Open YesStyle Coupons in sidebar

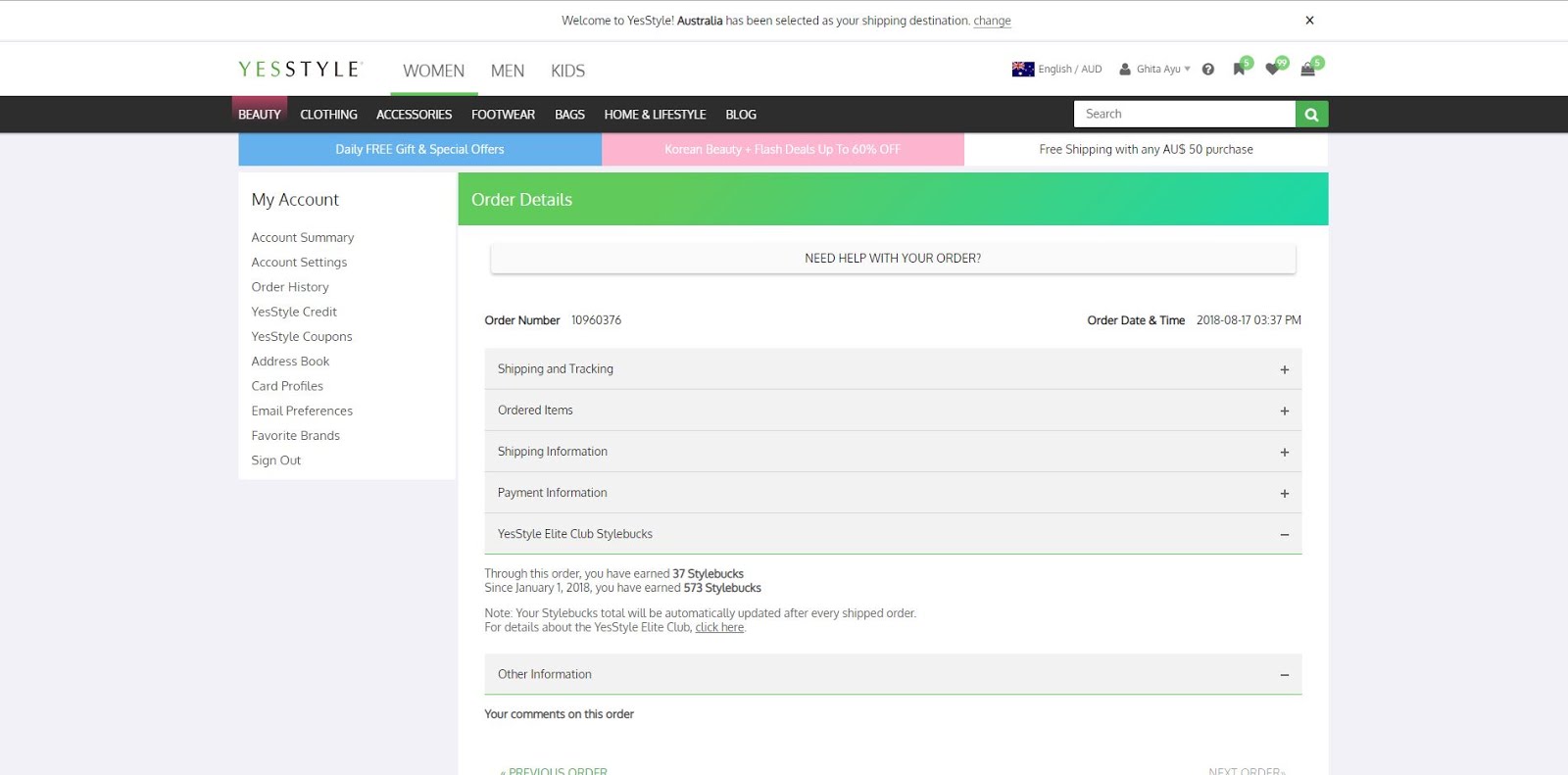click(x=302, y=337)
